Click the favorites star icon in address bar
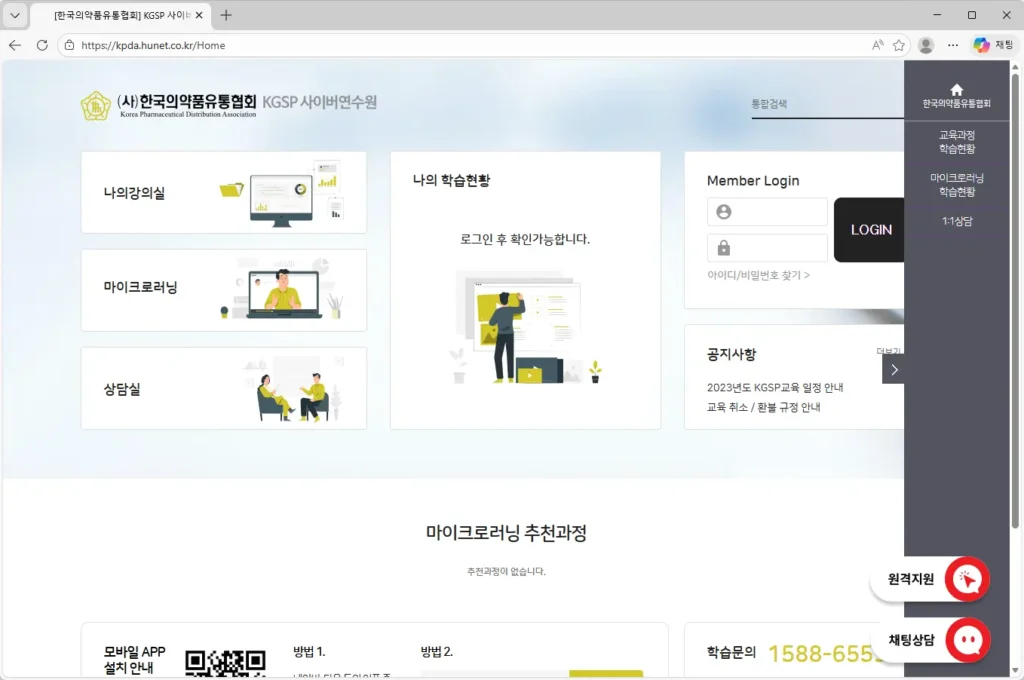Screen dimensions: 1024x680 point(899,45)
